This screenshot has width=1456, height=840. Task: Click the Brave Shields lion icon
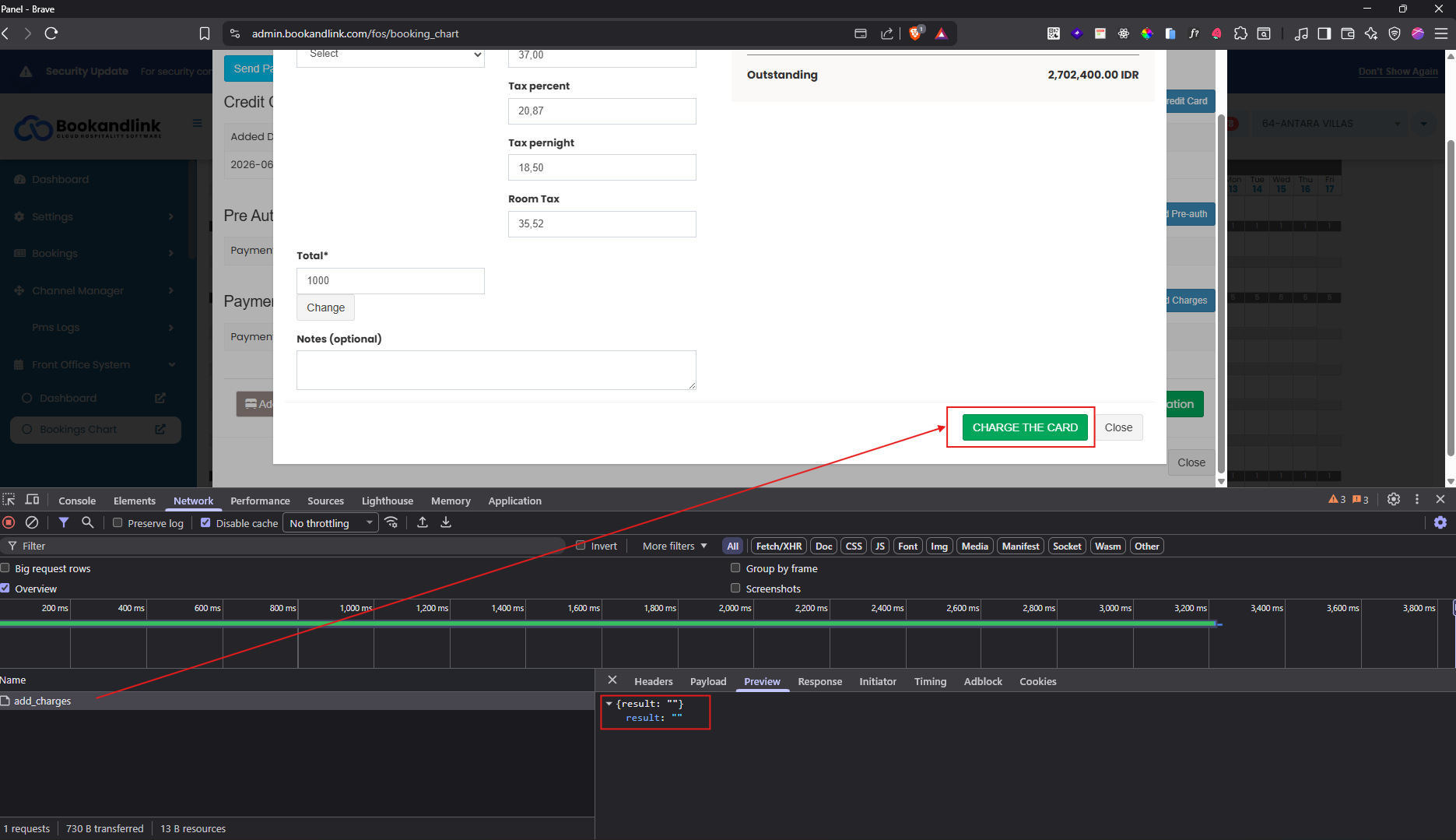pyautogui.click(x=915, y=33)
